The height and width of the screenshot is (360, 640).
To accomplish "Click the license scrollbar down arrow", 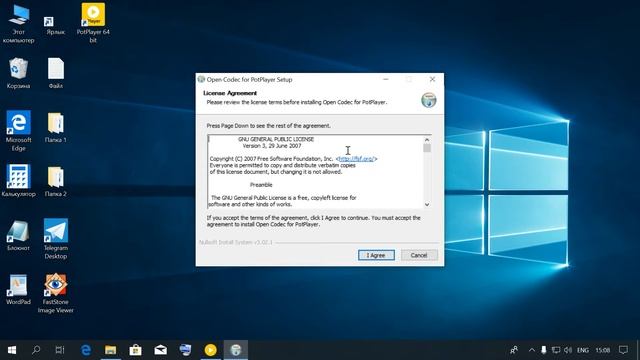I will pyautogui.click(x=427, y=204).
